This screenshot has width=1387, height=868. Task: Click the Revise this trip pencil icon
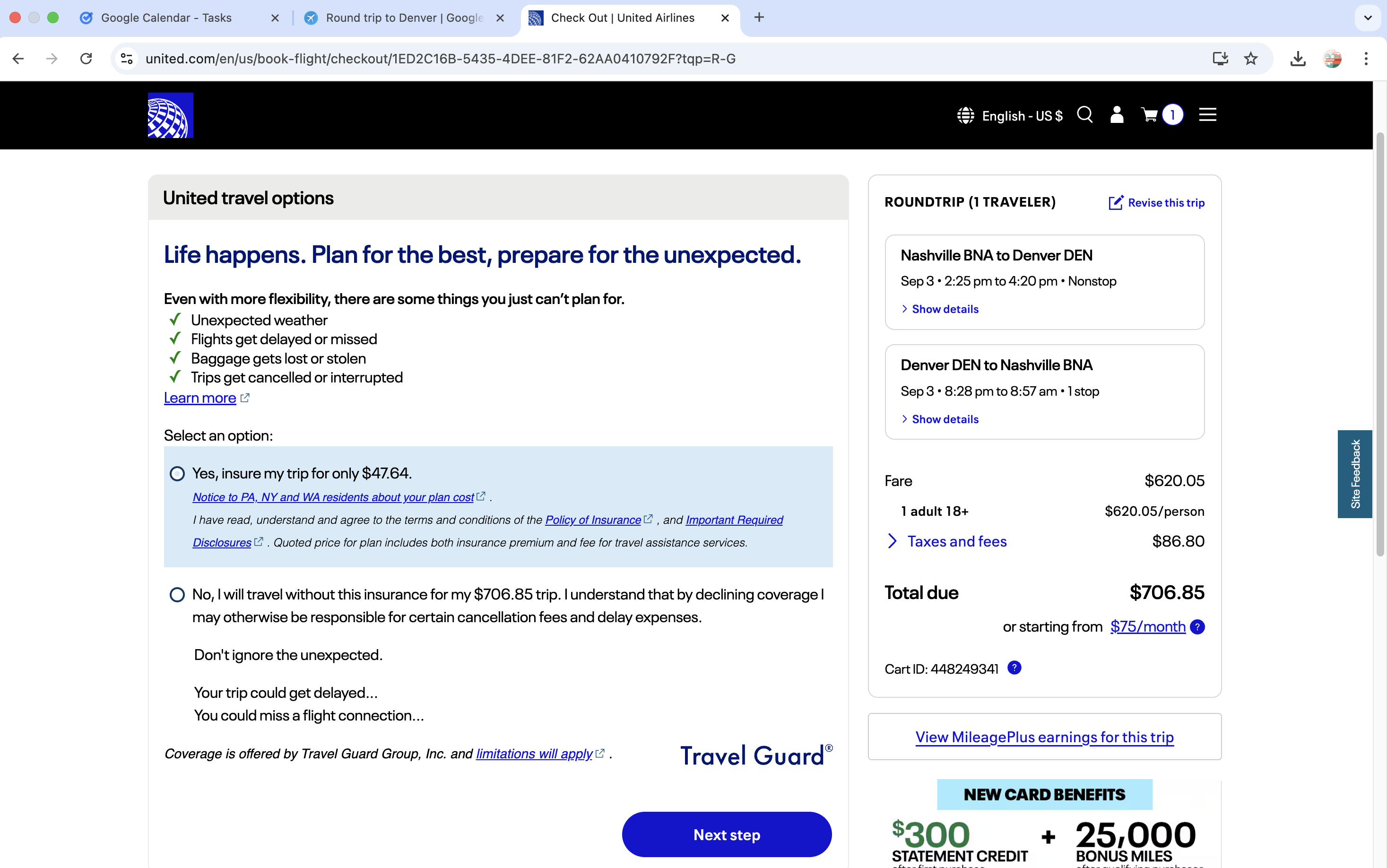(x=1116, y=202)
